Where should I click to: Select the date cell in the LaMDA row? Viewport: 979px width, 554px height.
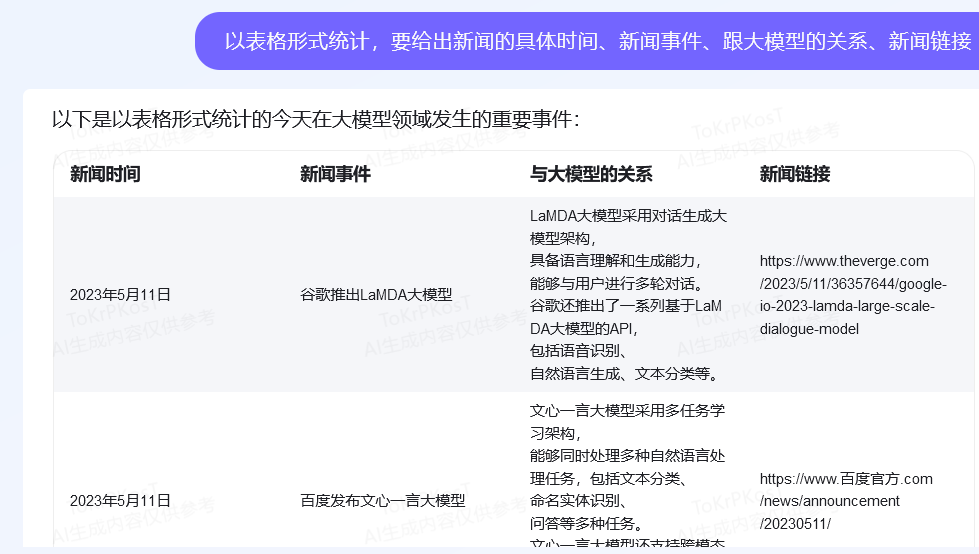pos(120,295)
